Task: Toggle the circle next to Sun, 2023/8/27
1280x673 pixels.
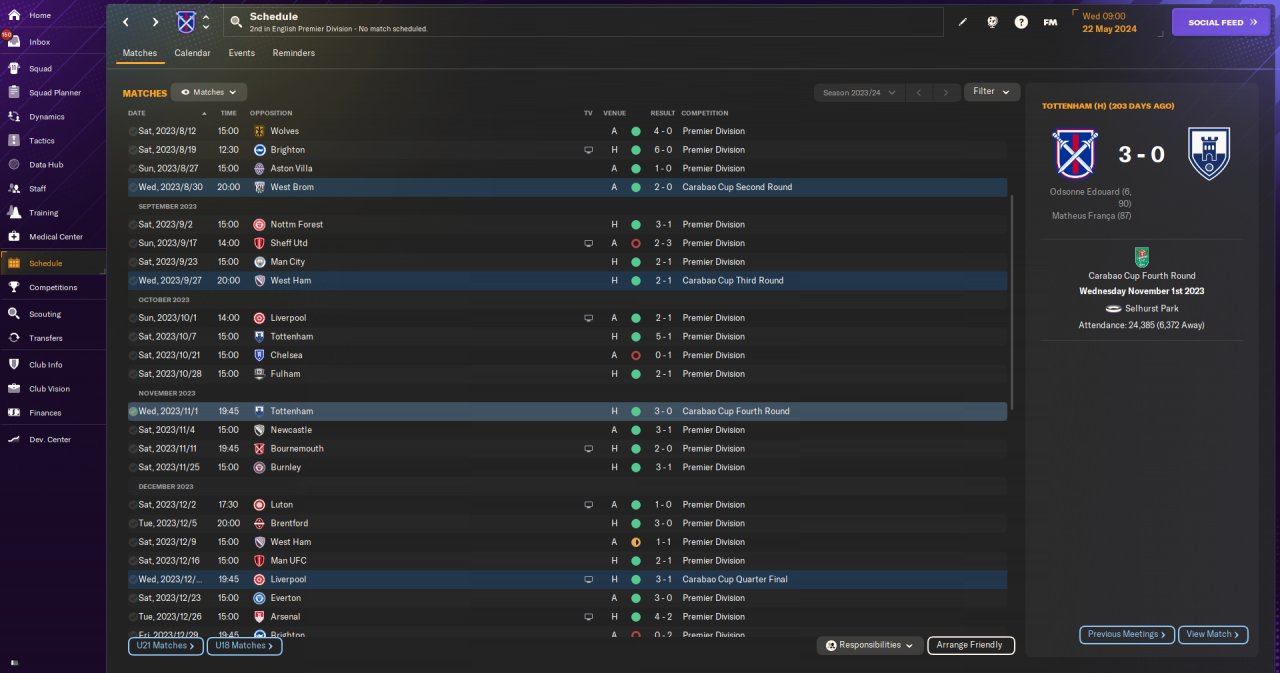Action: click(x=133, y=169)
